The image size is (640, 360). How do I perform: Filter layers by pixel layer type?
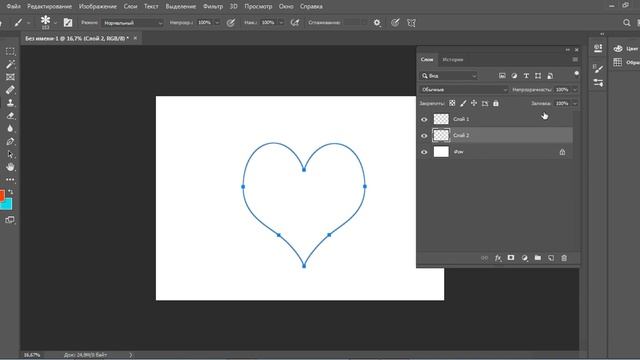coord(502,76)
